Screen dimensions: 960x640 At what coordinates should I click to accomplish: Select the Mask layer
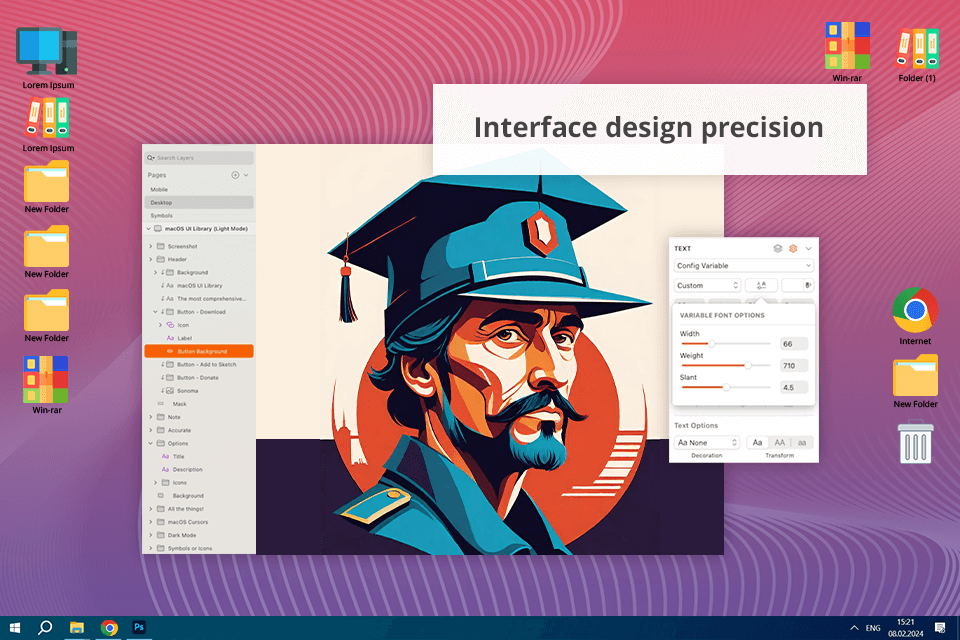[x=199, y=404]
